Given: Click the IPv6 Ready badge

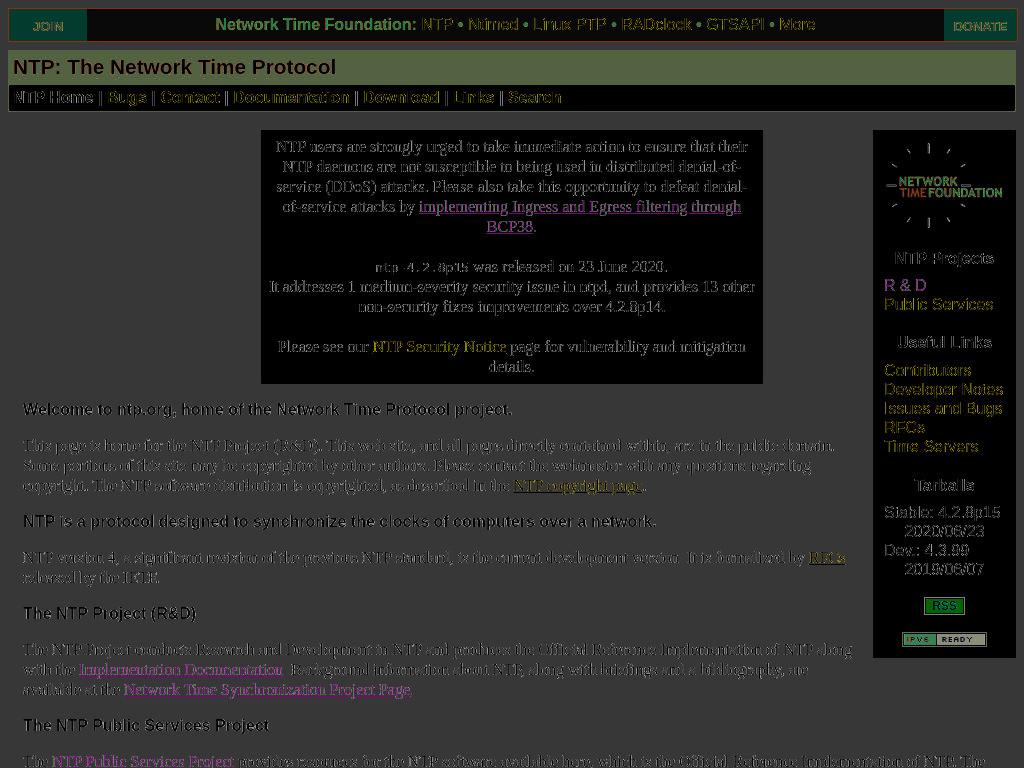Looking at the screenshot, I should 944,639.
